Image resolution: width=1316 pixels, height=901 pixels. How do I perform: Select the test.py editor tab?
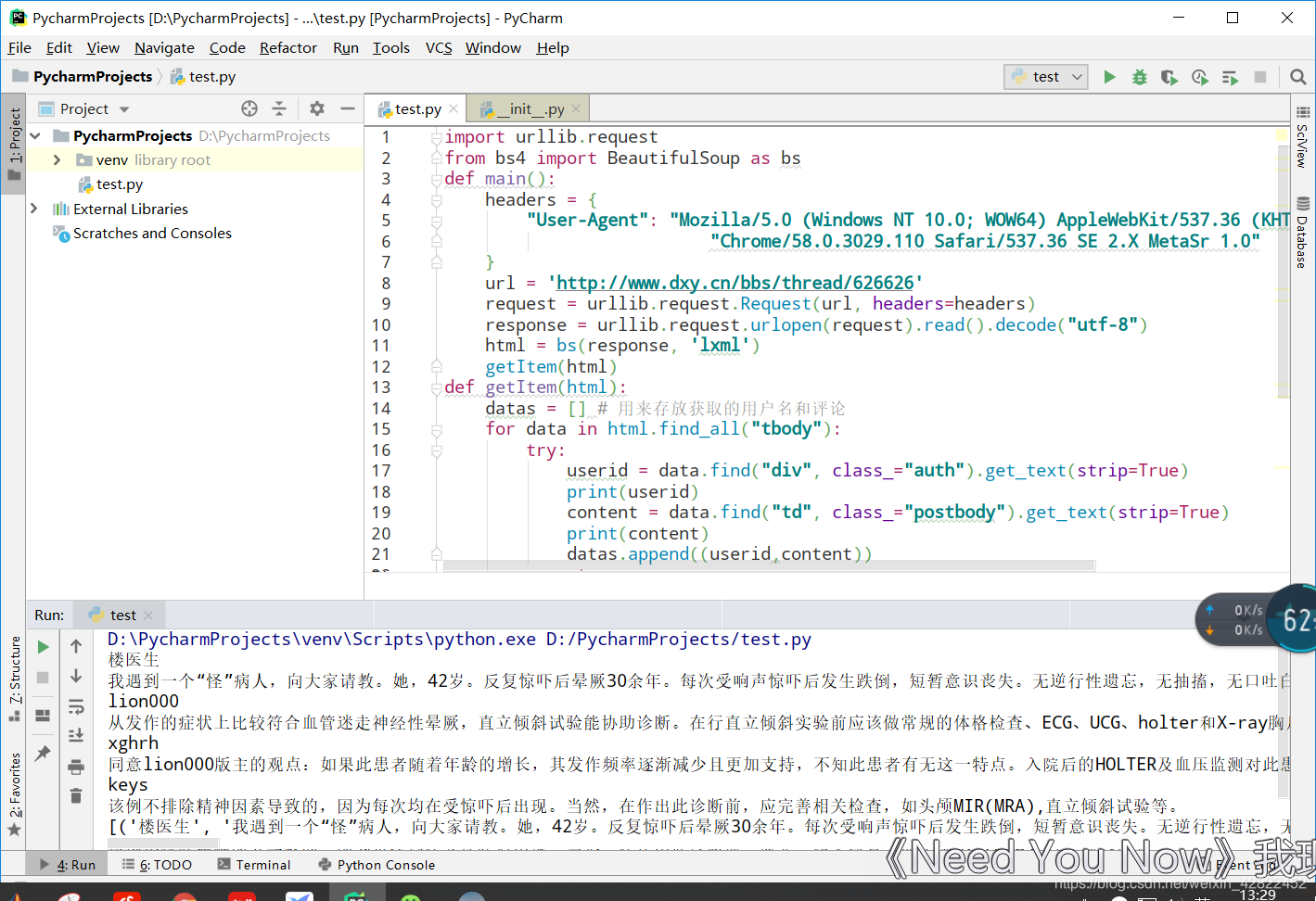416,108
